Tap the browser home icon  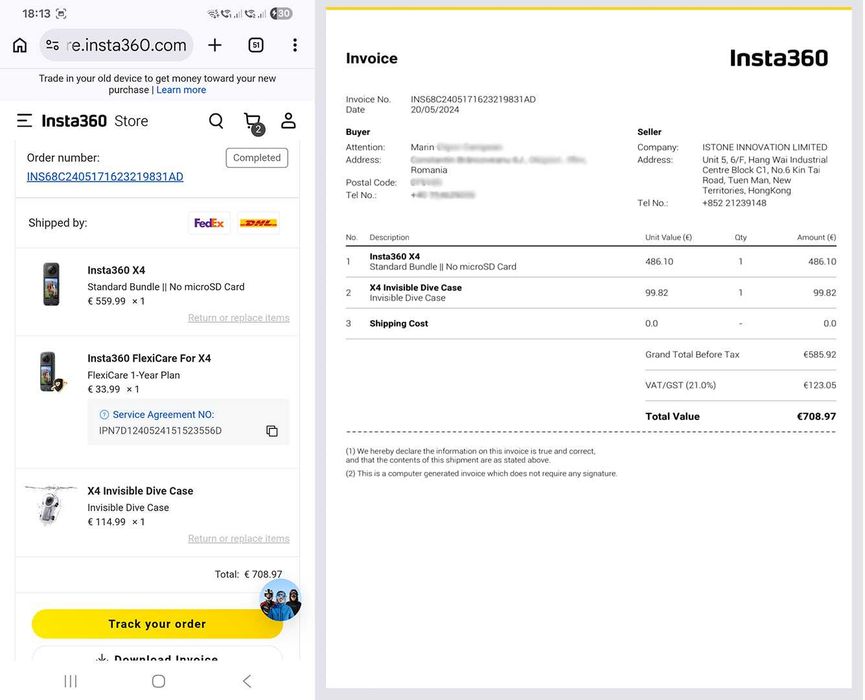20,45
